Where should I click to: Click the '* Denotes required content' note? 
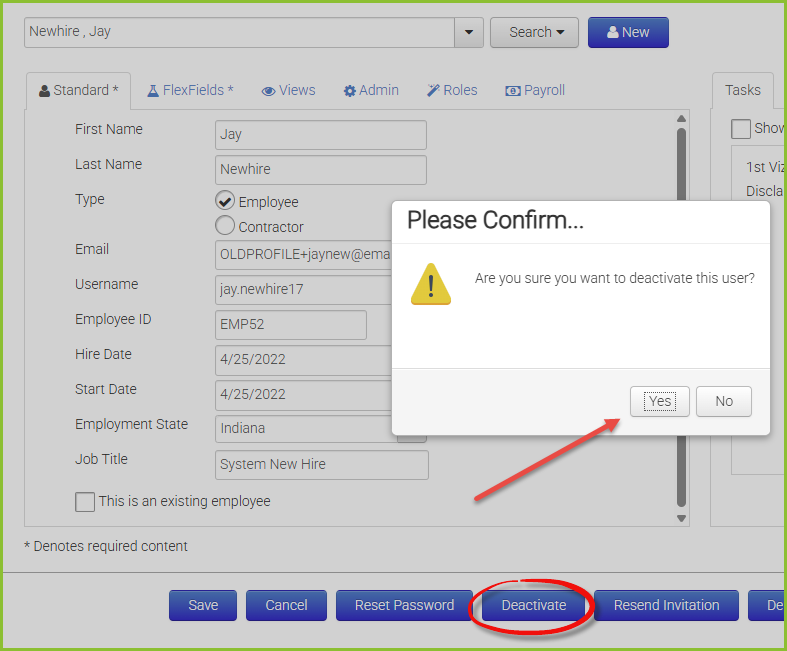click(x=106, y=546)
